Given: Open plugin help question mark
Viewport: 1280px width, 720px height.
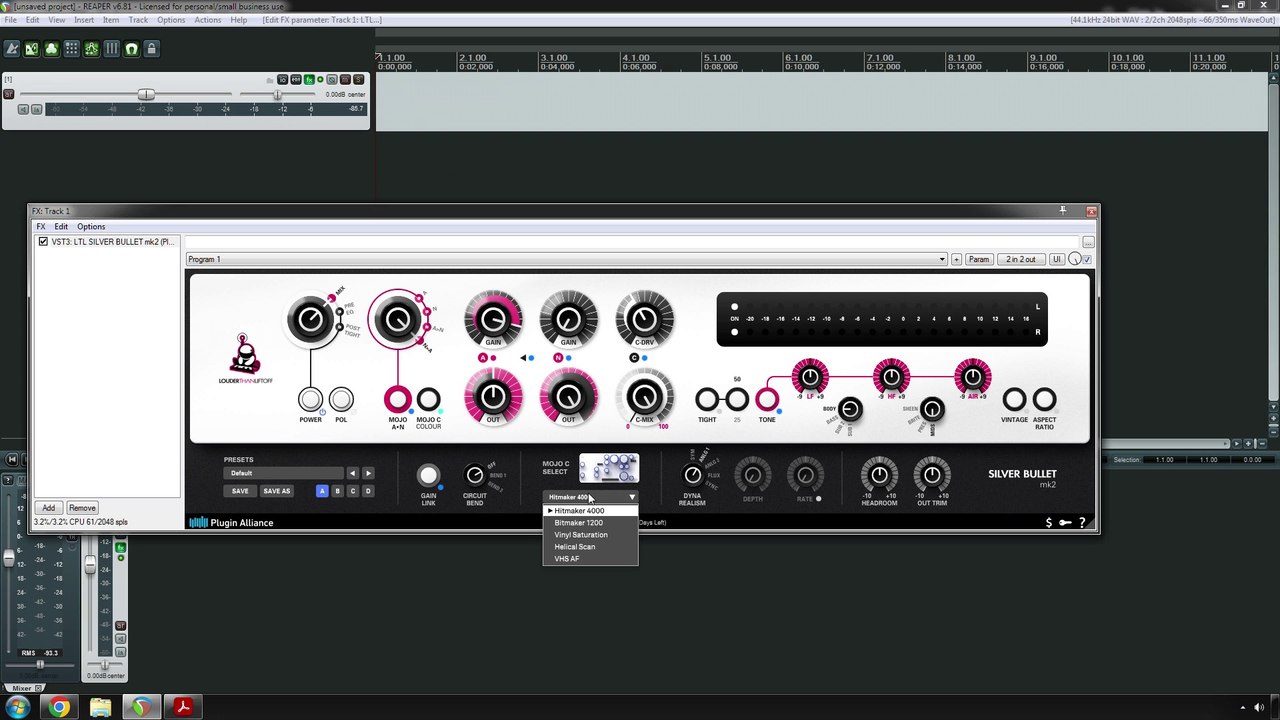Looking at the screenshot, I should (x=1082, y=522).
